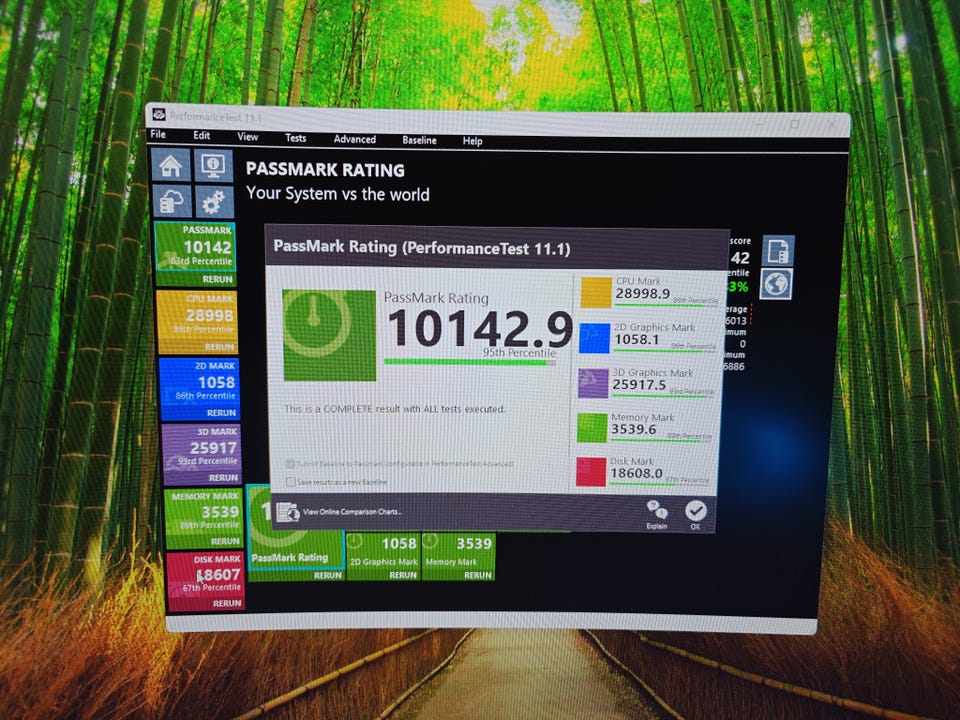The image size is (960, 720).
Task: Open the settings gears icon
Action: click(214, 202)
